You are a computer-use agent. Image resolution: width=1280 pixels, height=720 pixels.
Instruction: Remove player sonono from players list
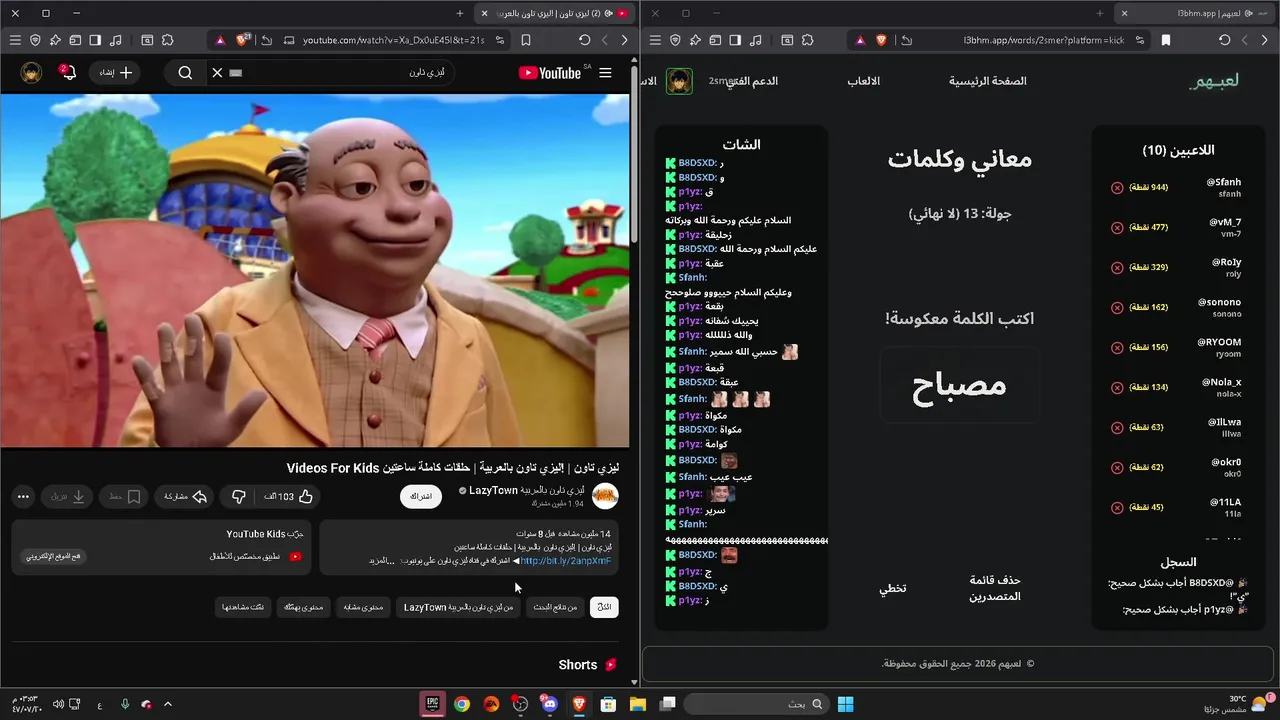[1117, 308]
